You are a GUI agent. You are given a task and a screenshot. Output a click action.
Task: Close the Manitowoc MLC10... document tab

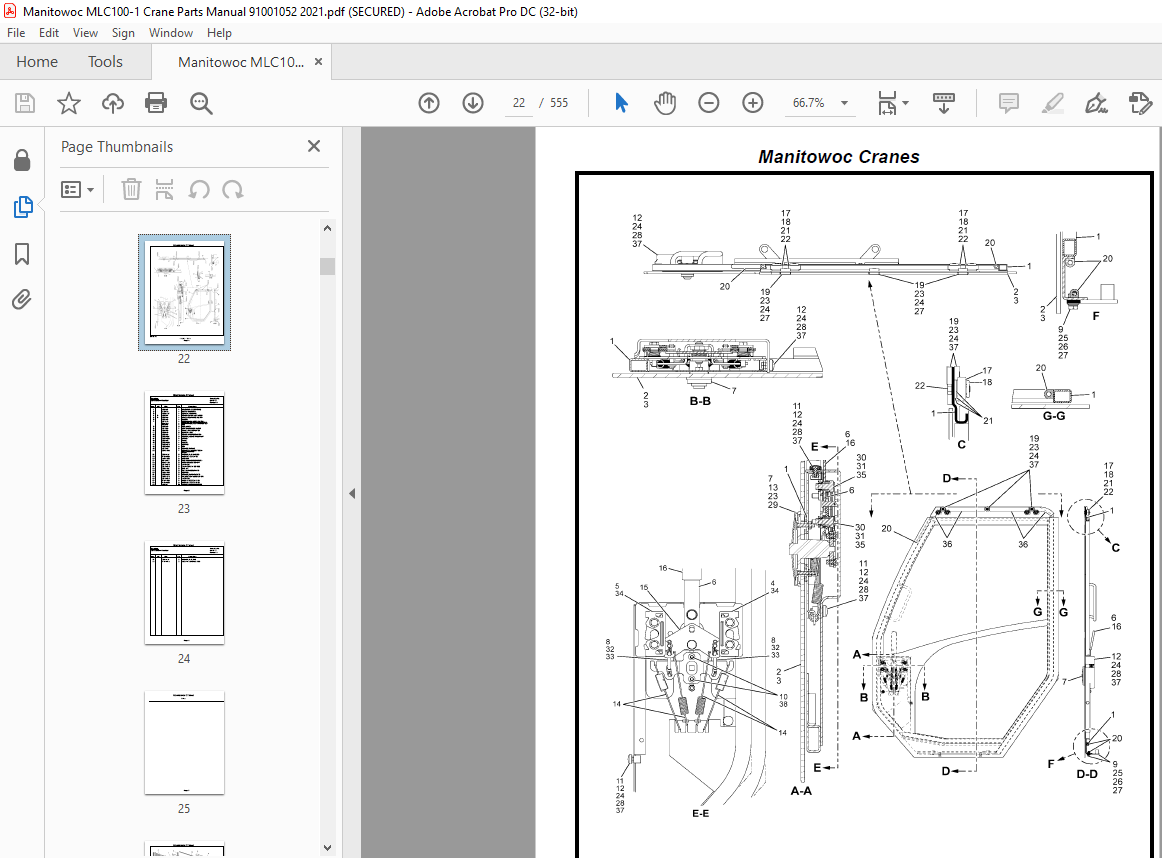click(x=319, y=61)
